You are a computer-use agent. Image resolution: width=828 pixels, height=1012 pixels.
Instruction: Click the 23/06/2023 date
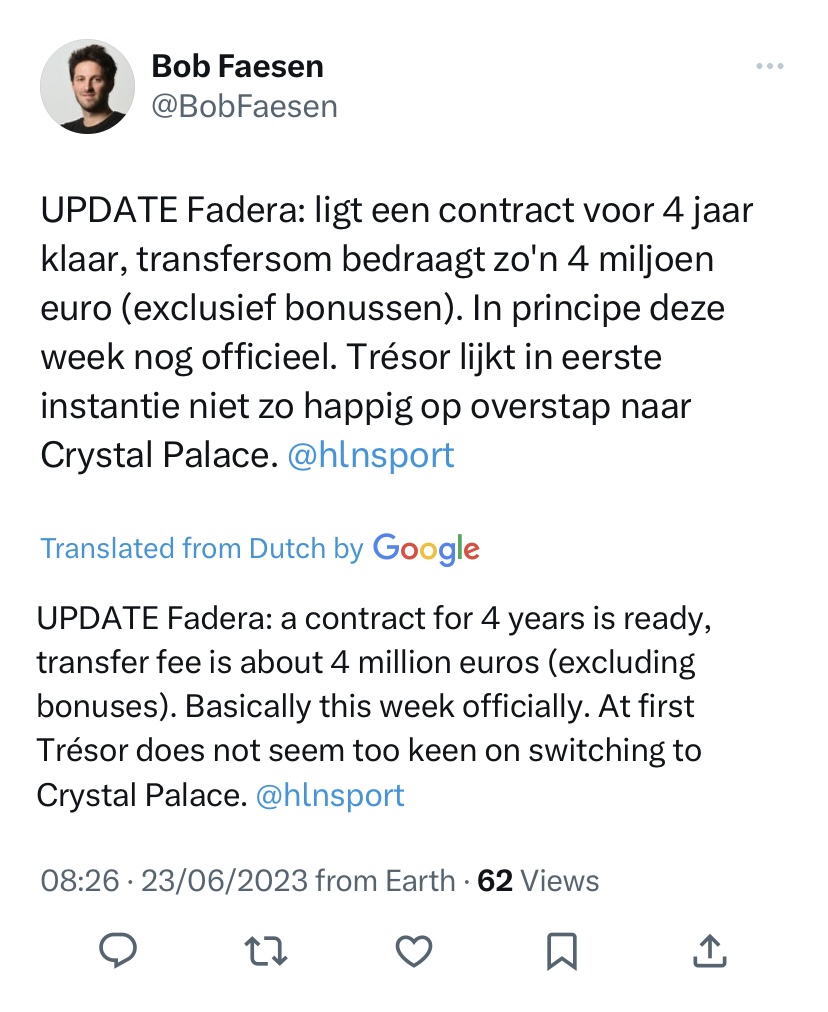(x=224, y=881)
